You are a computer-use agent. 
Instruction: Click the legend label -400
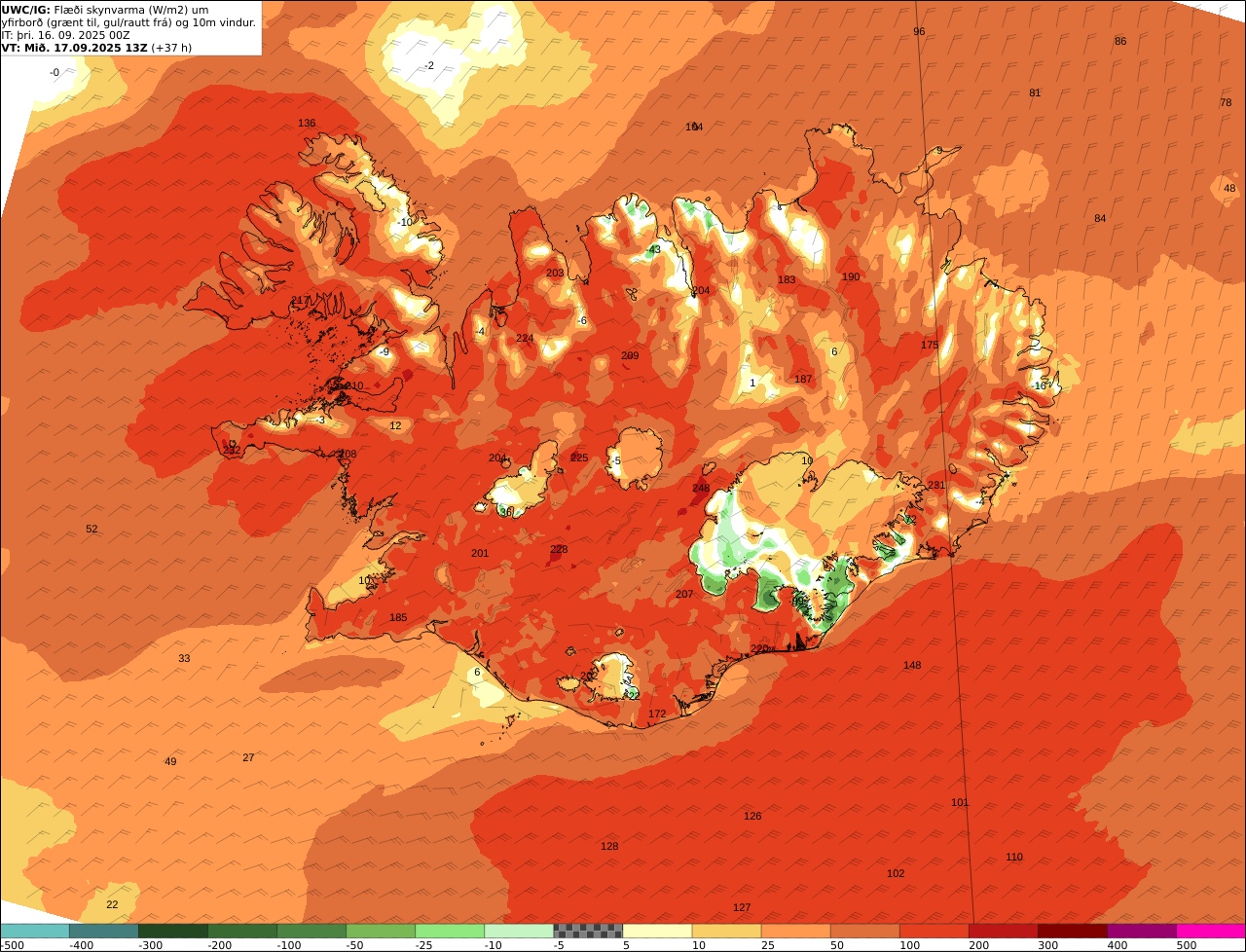coord(81,945)
